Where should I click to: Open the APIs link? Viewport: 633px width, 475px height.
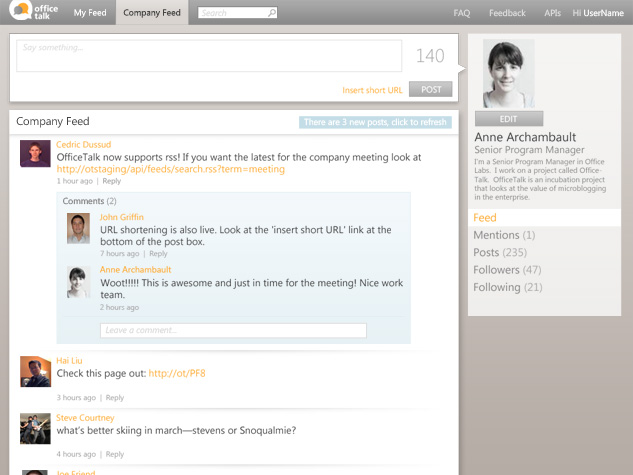coord(552,13)
